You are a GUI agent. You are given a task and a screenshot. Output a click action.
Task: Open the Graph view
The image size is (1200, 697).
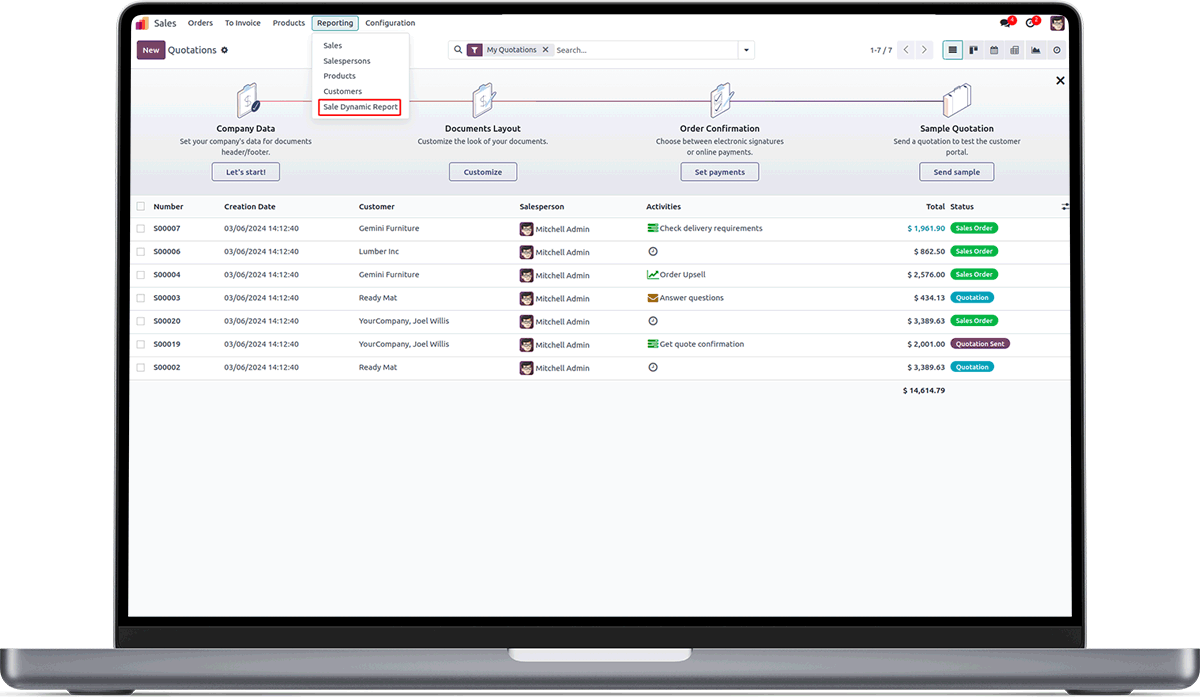[1036, 50]
